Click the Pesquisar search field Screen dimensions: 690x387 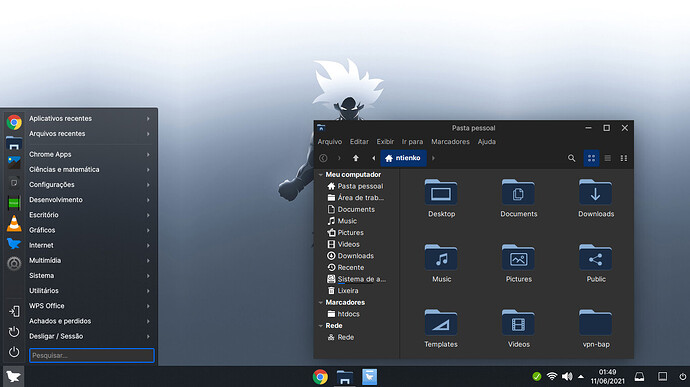coord(92,355)
